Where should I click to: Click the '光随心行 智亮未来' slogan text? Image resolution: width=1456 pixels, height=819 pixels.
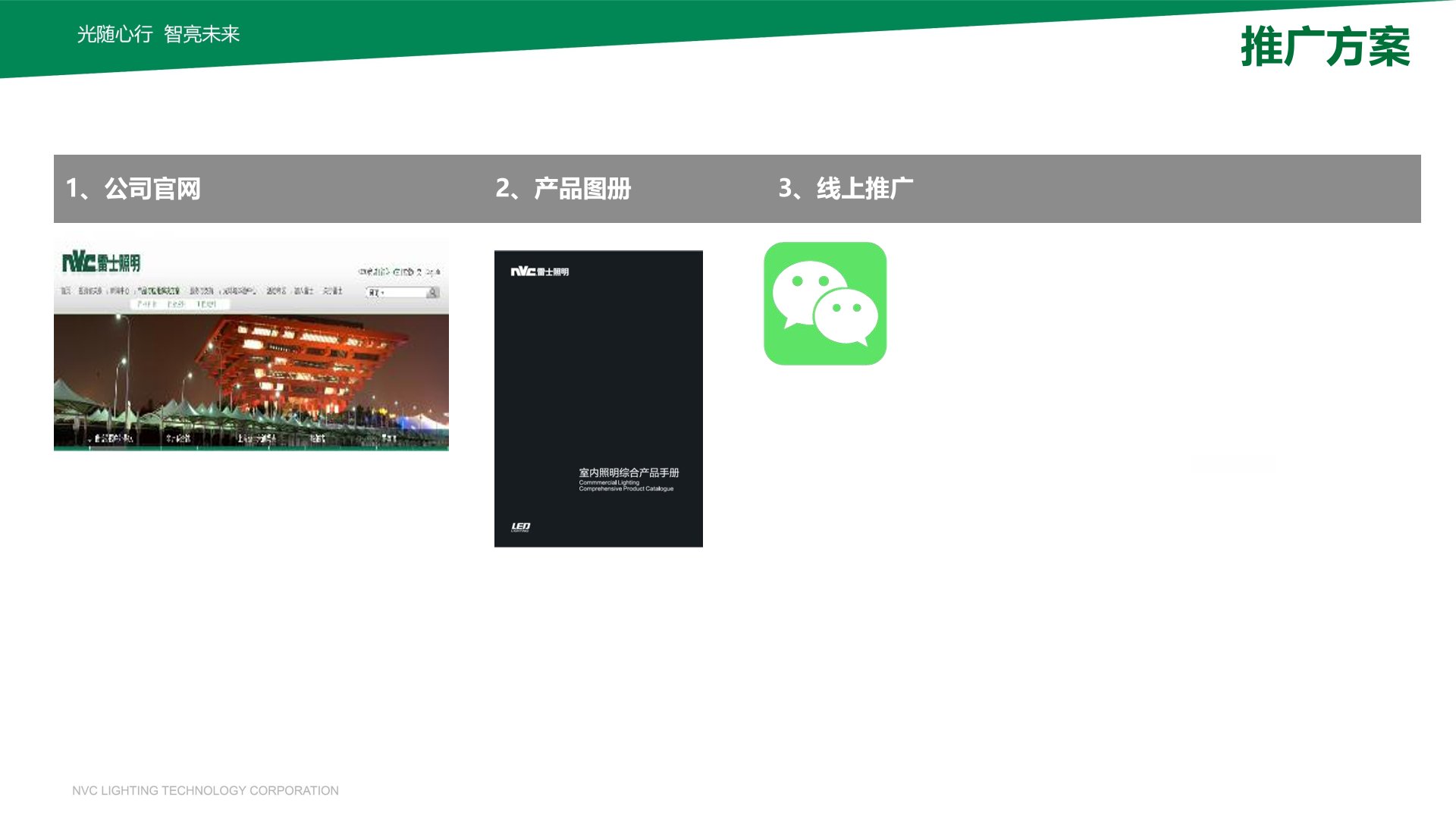(x=158, y=34)
